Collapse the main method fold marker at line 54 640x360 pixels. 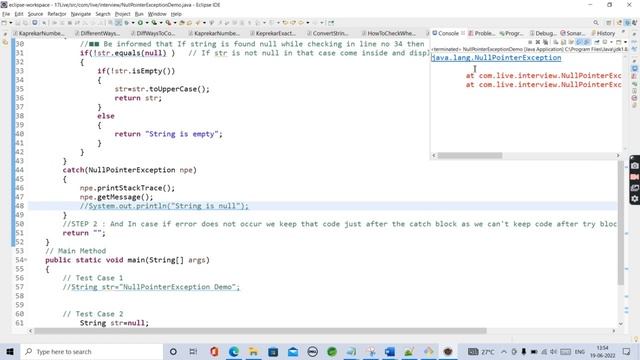click(26, 260)
